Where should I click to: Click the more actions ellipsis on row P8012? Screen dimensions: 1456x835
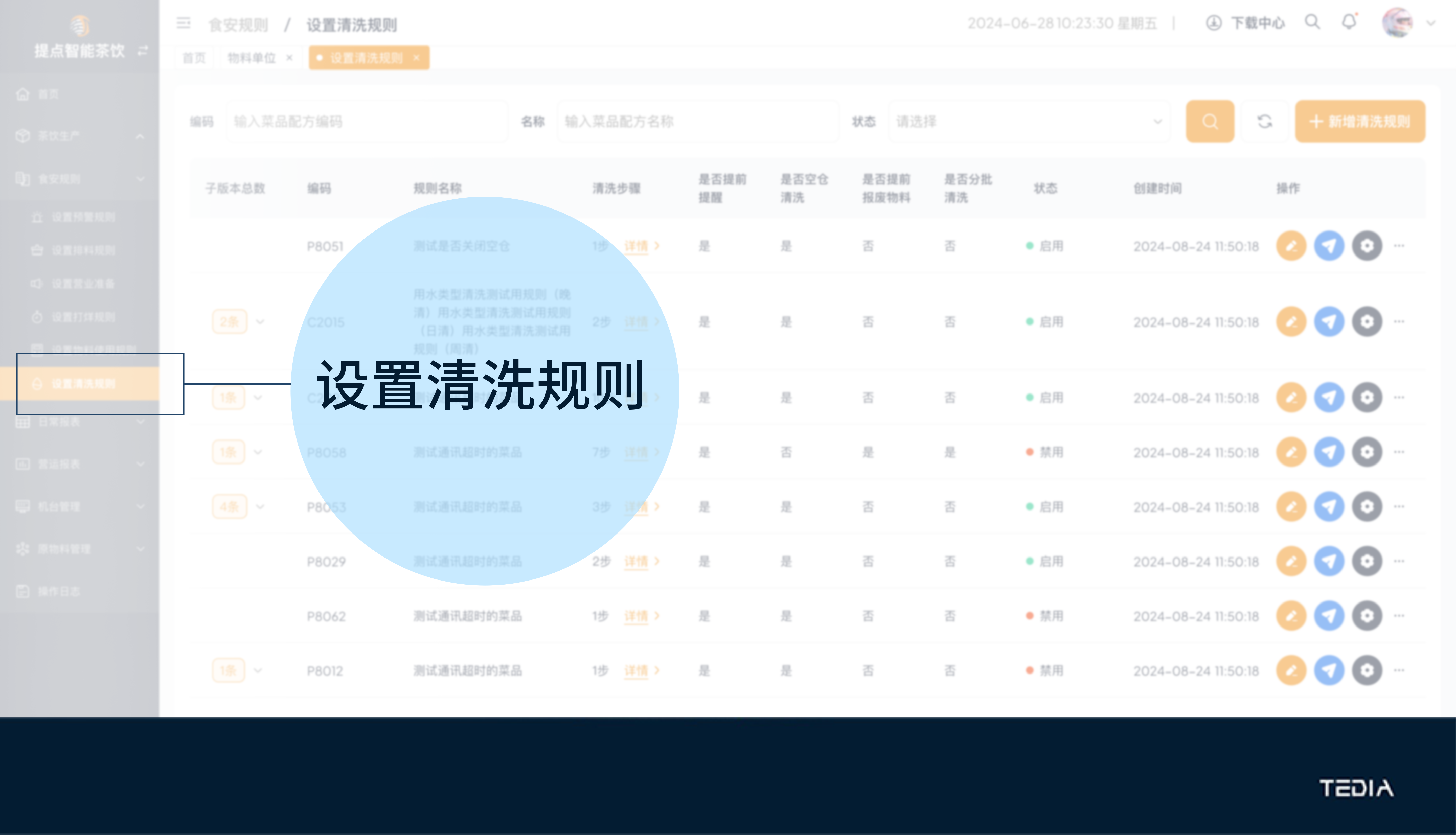1399,670
